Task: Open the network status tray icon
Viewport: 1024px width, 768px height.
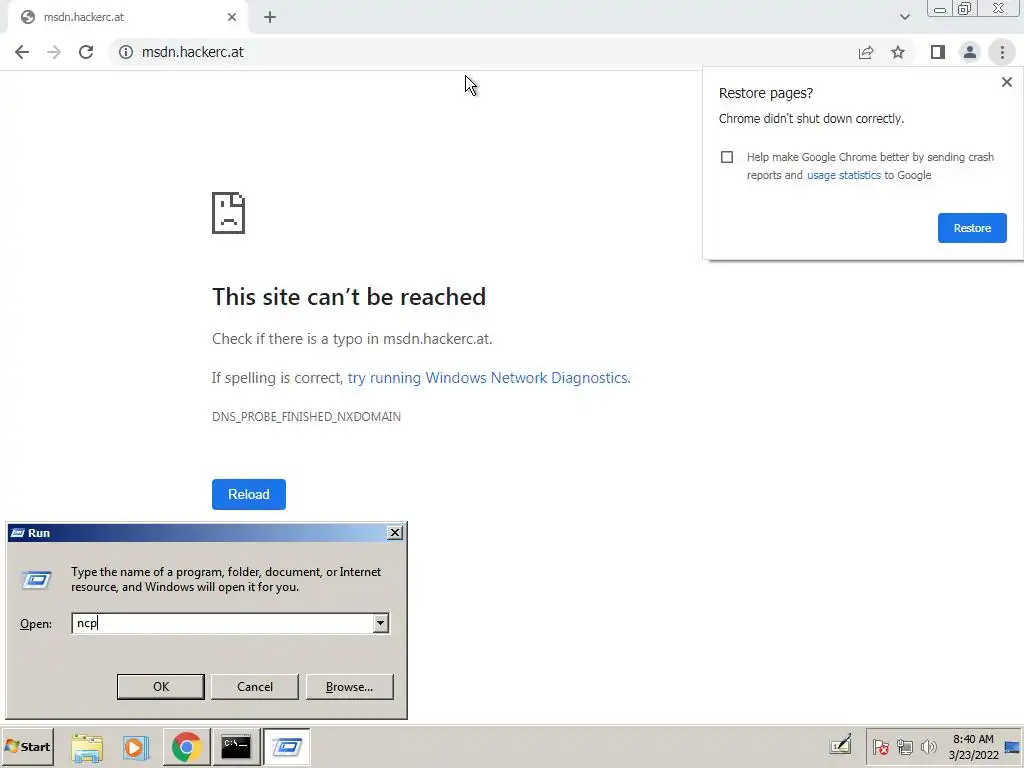Action: click(904, 746)
